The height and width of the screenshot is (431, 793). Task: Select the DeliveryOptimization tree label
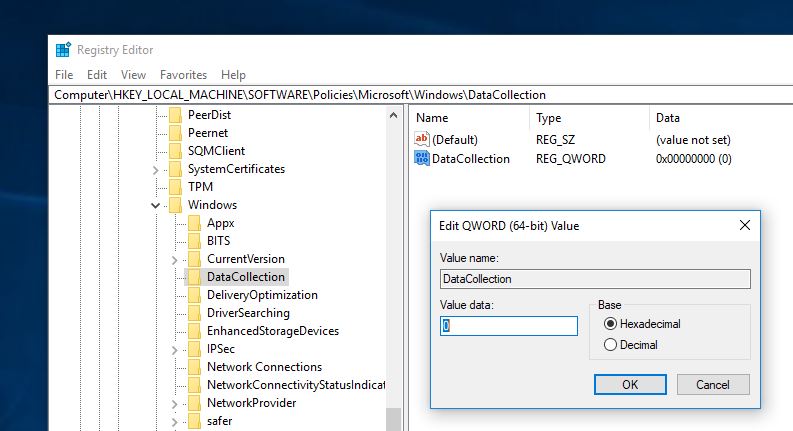coord(262,295)
